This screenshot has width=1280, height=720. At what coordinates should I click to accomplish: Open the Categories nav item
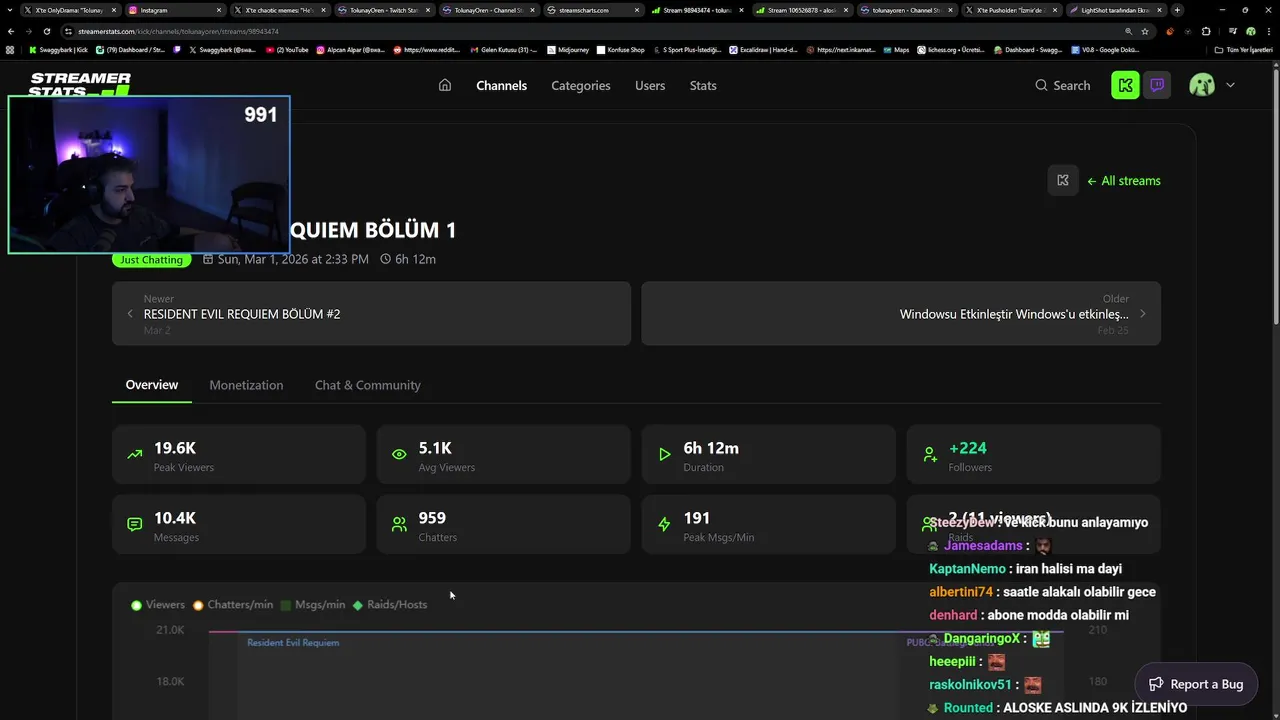coord(580,85)
